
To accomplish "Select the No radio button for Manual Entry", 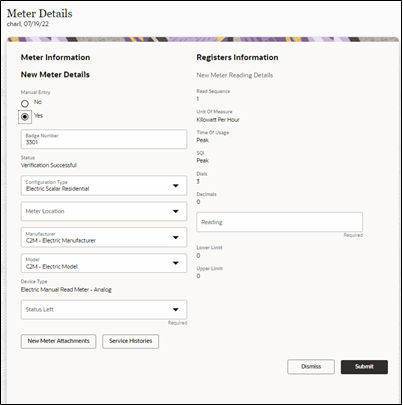I will [25, 103].
